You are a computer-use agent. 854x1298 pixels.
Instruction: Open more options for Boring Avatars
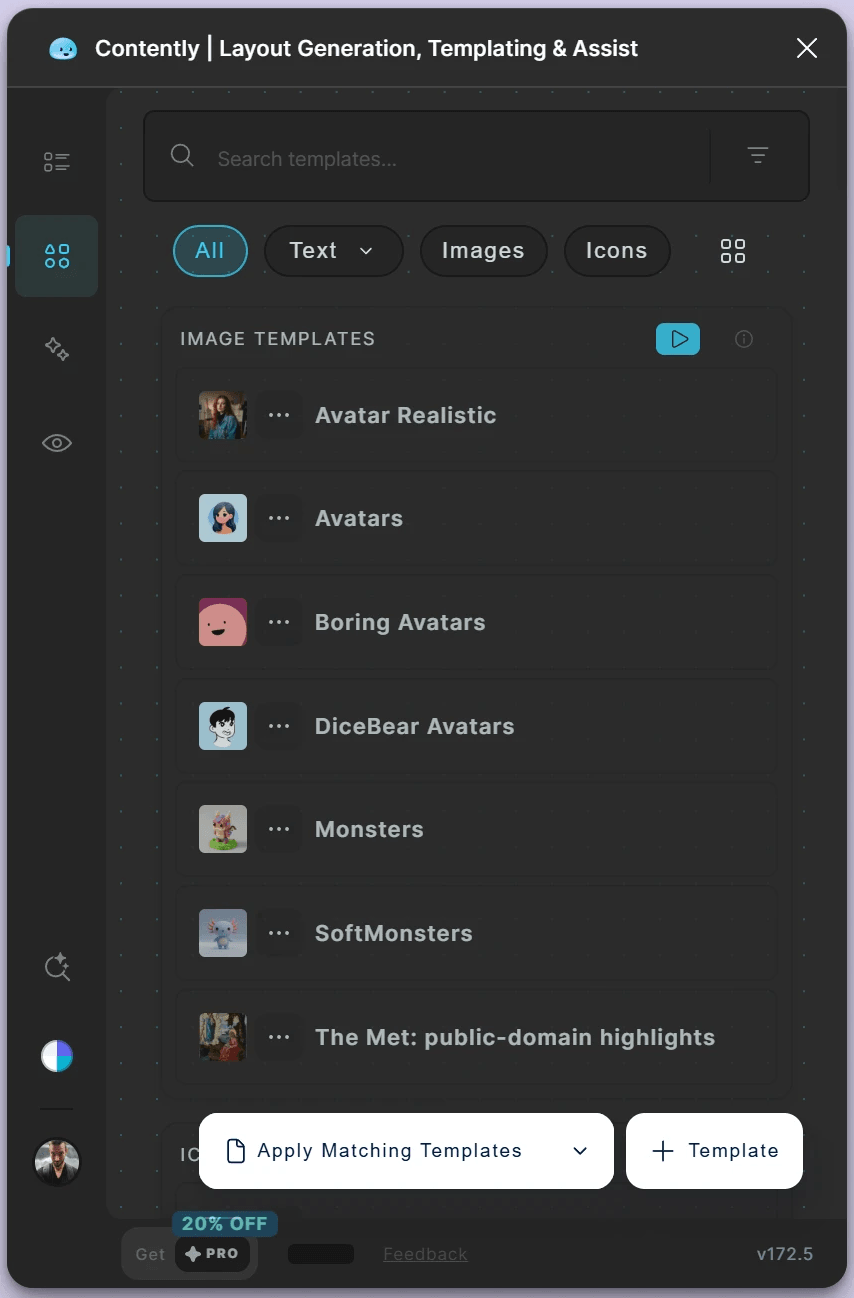[279, 622]
